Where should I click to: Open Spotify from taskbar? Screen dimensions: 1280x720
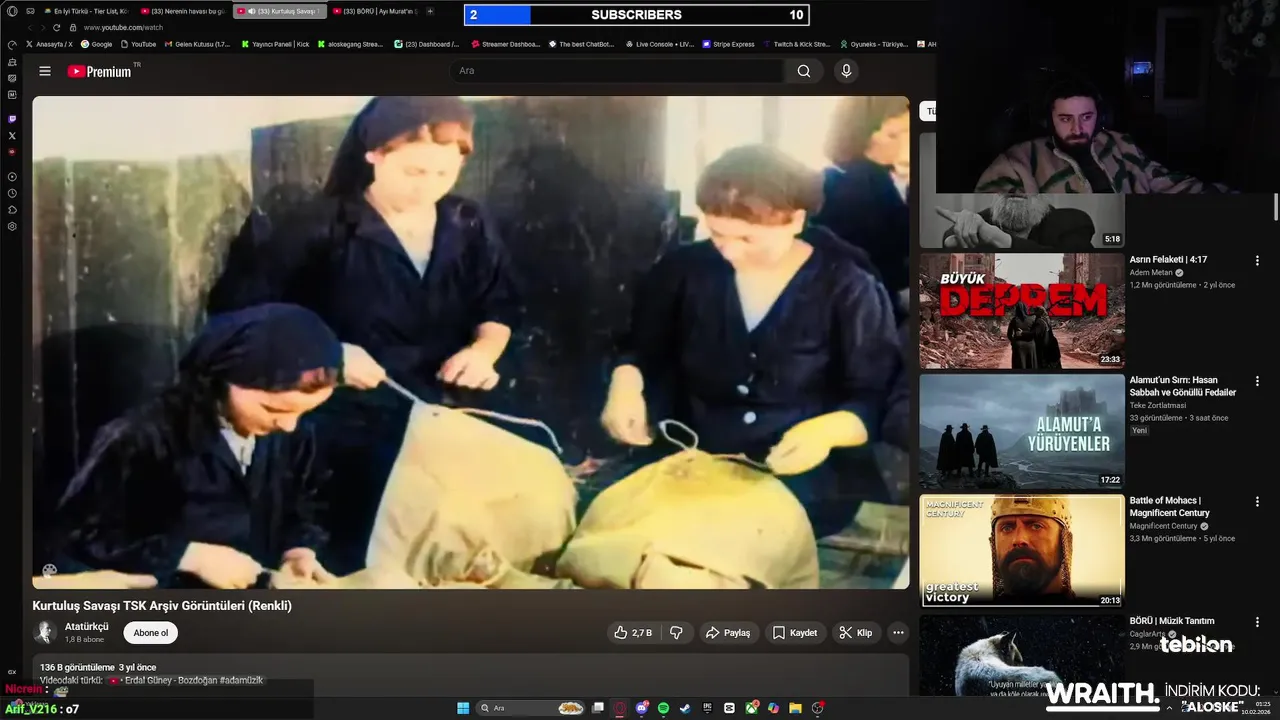click(663, 708)
